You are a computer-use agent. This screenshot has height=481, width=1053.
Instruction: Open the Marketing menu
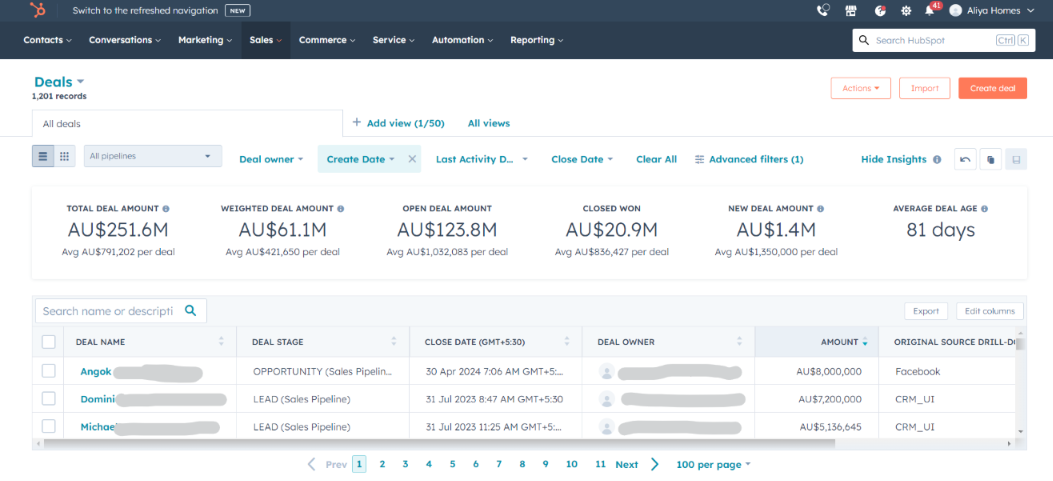(205, 40)
